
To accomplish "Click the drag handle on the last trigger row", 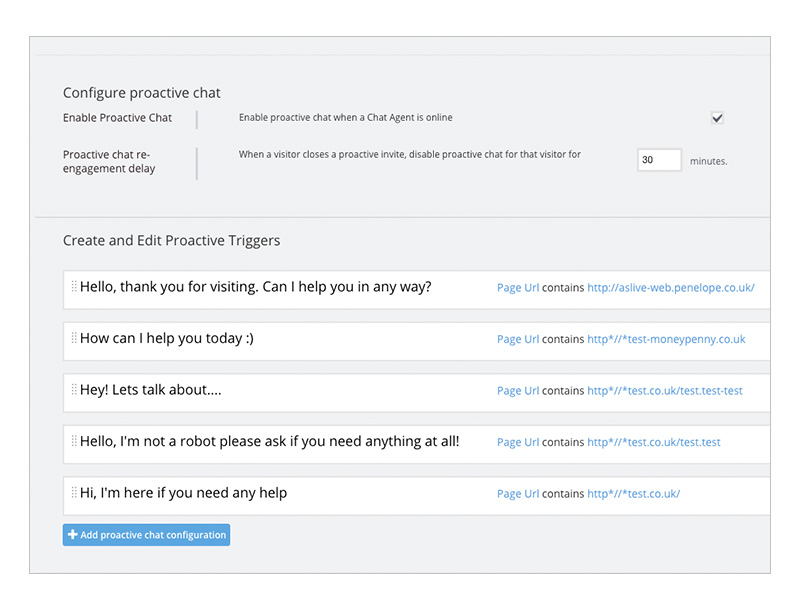I will coord(74,493).
